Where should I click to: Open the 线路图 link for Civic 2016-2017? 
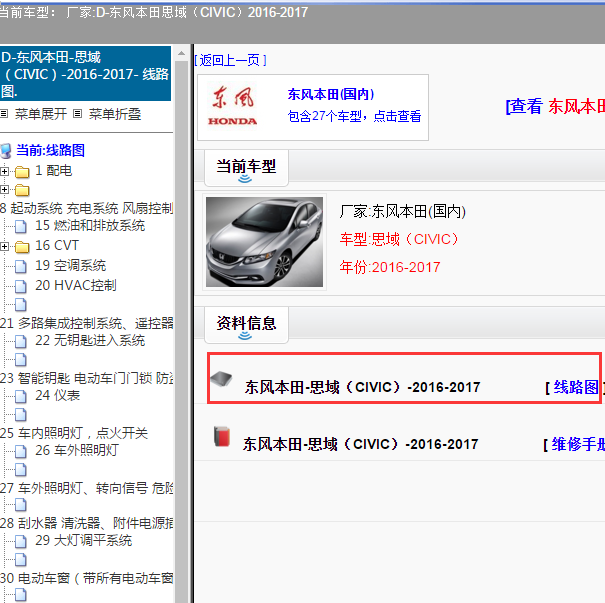click(576, 387)
